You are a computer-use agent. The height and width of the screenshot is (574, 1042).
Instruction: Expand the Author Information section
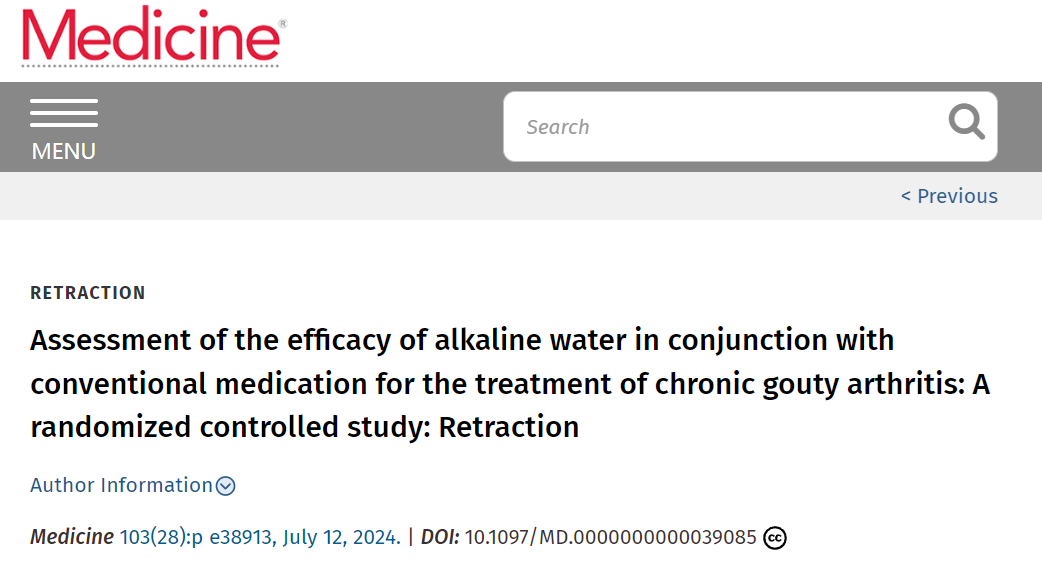click(132, 486)
